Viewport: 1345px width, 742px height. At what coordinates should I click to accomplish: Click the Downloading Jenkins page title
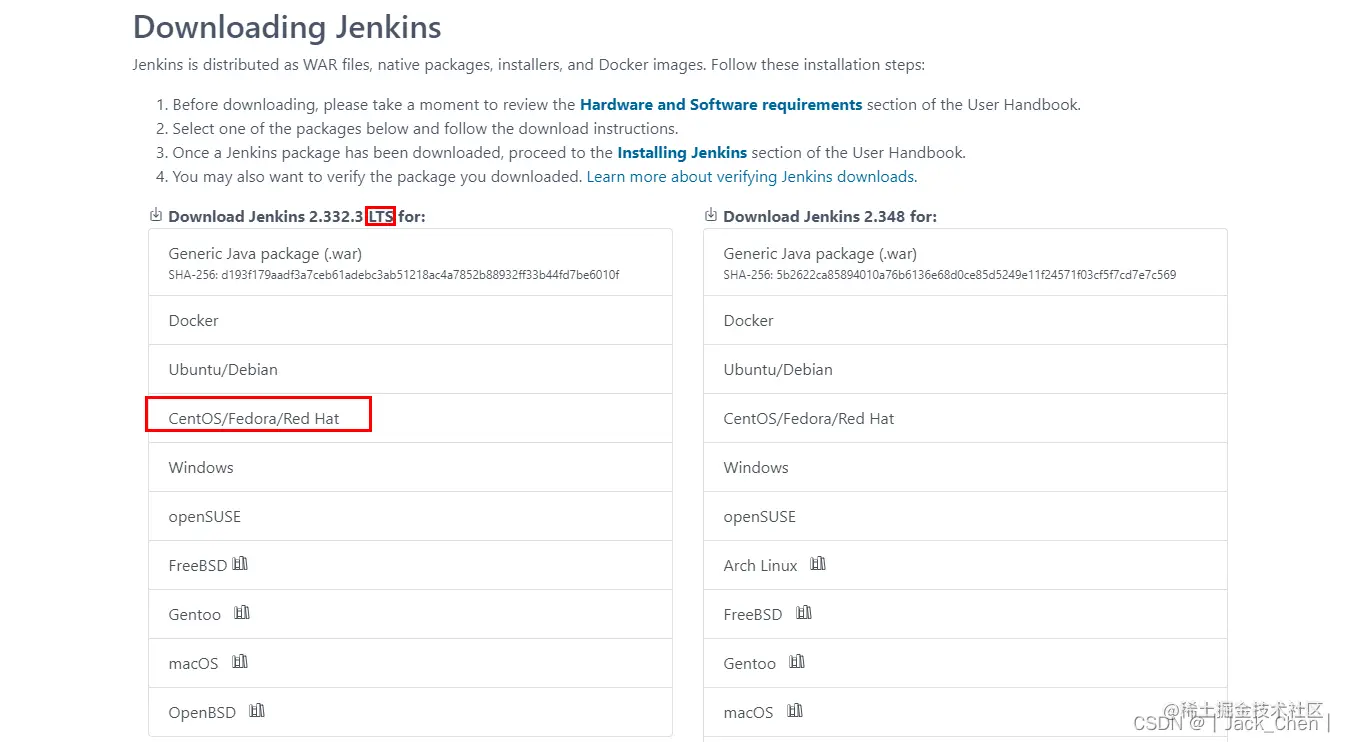pos(287,27)
